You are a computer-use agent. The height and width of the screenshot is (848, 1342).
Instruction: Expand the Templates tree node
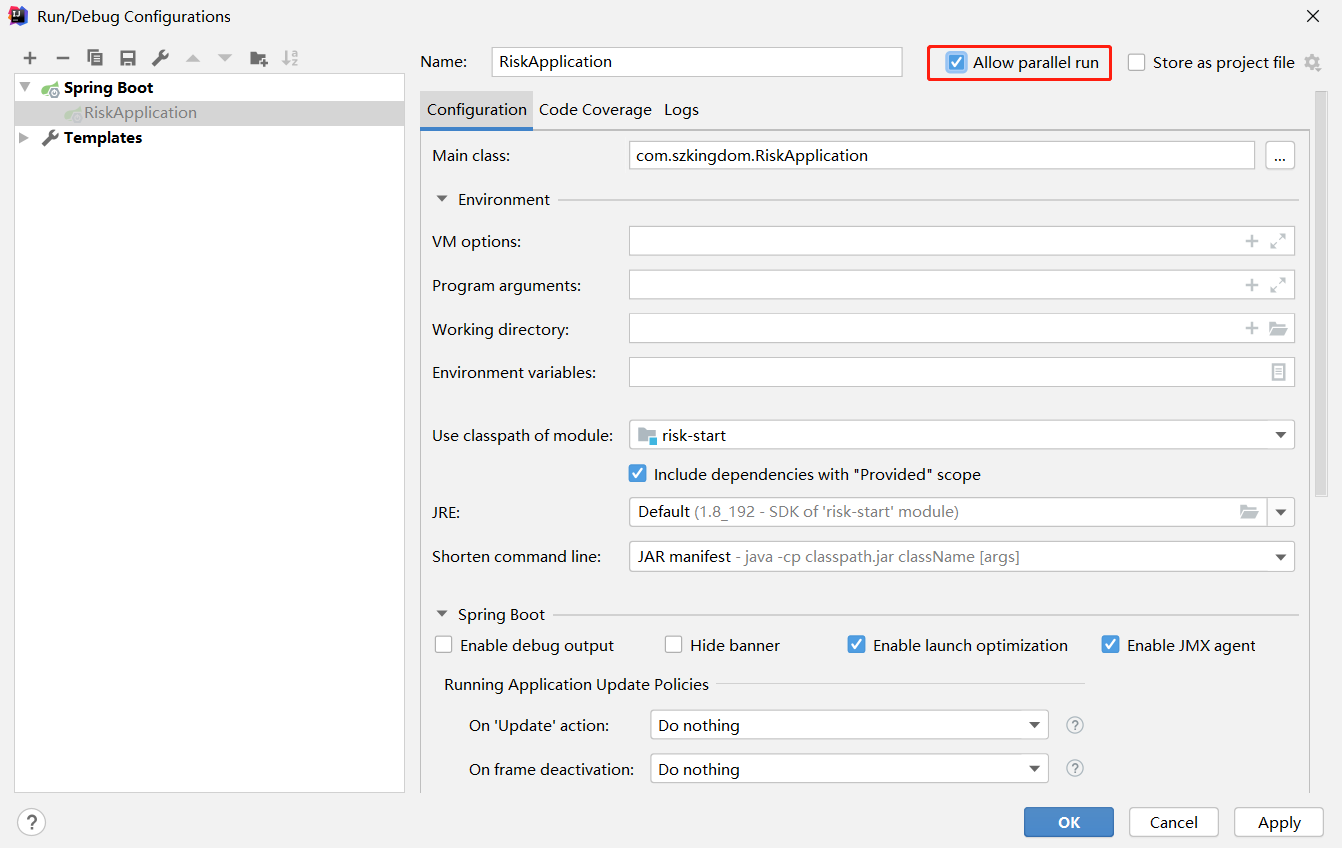25,138
